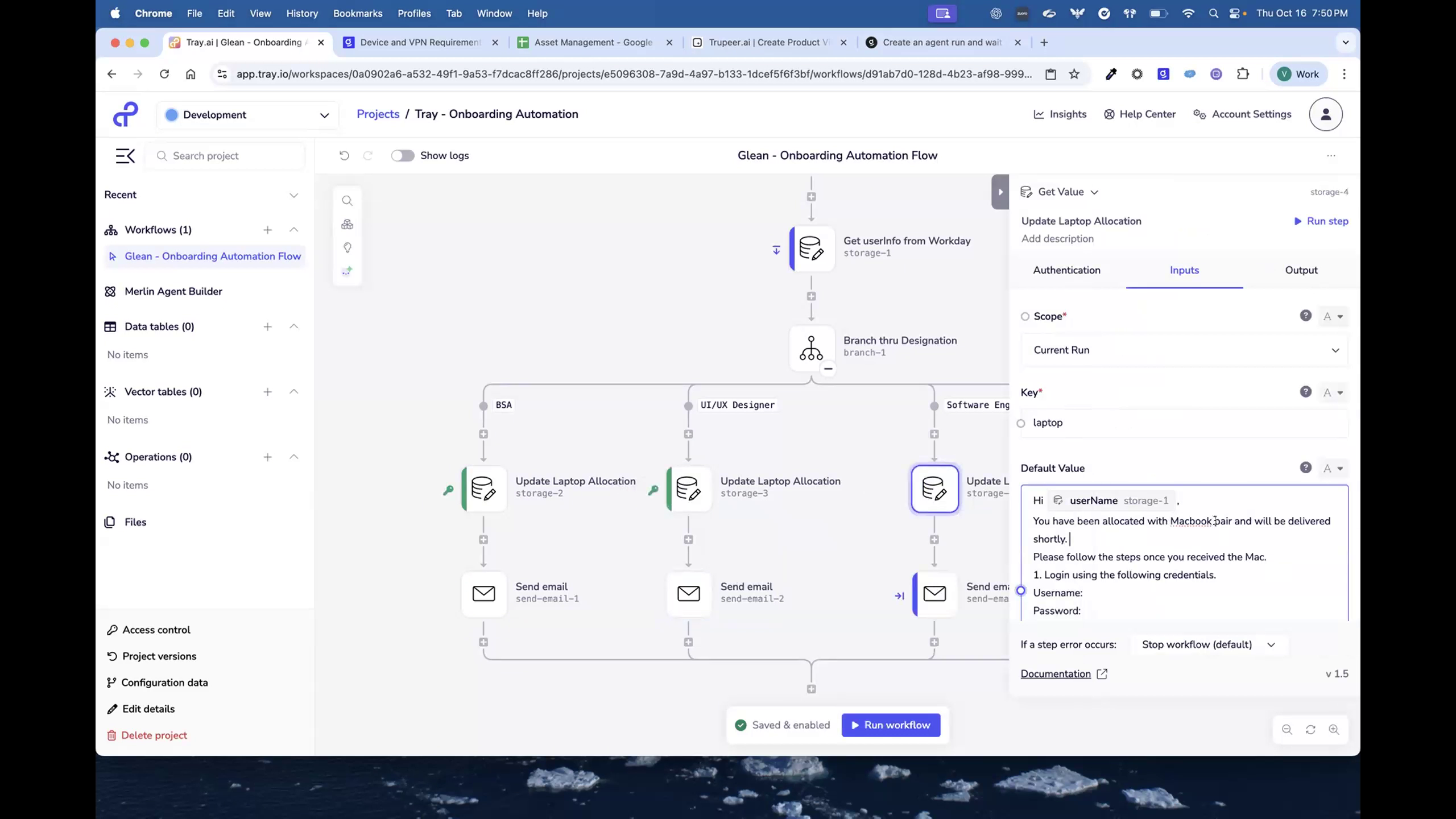Open the Documentation link in the step panel

pos(1057,673)
